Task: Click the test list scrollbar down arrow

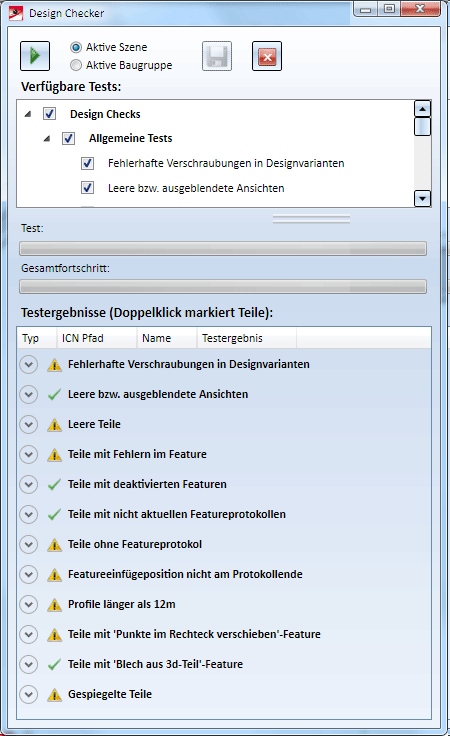Action: point(422,199)
